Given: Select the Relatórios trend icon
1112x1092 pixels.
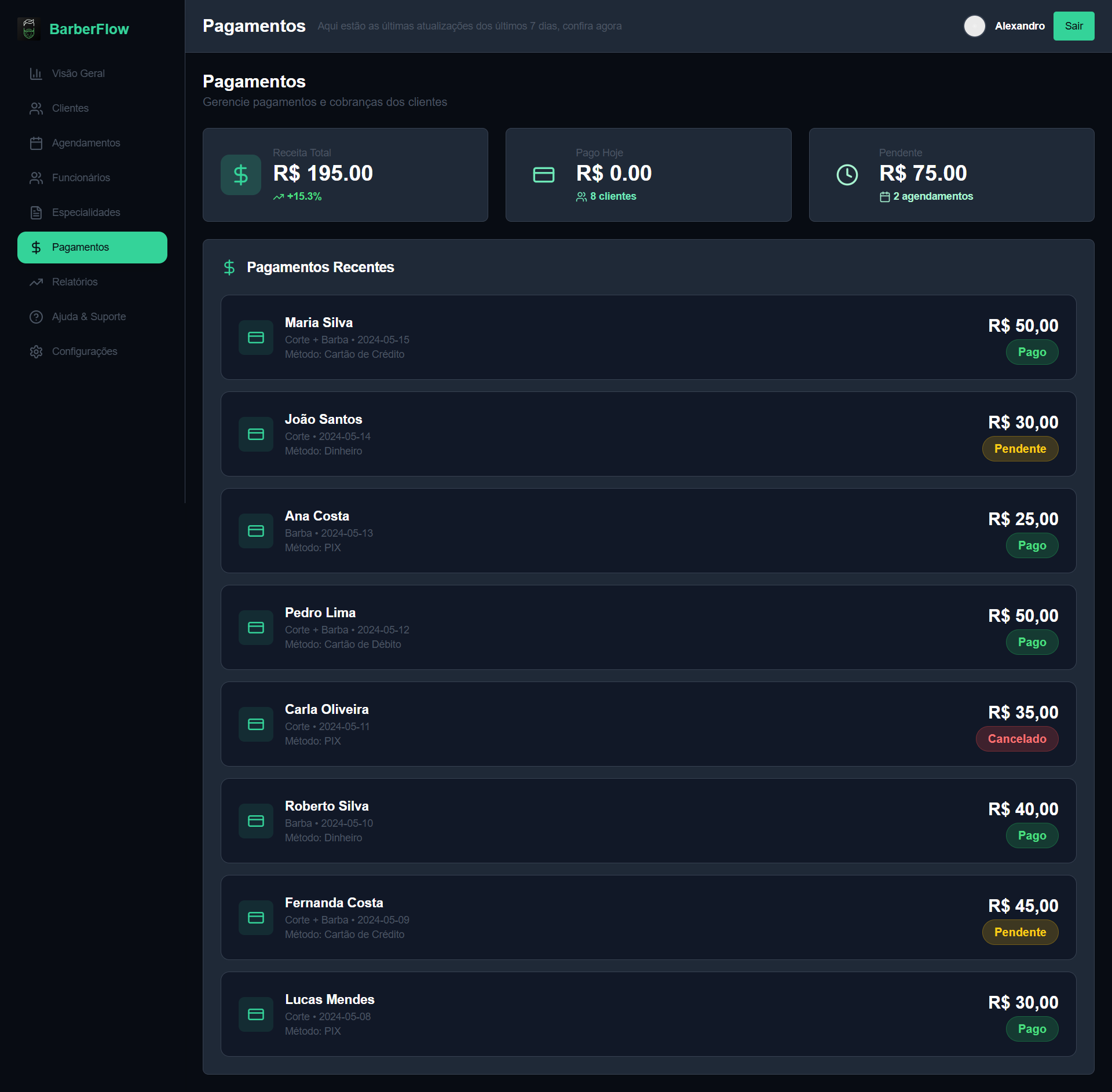Looking at the screenshot, I should [x=36, y=282].
